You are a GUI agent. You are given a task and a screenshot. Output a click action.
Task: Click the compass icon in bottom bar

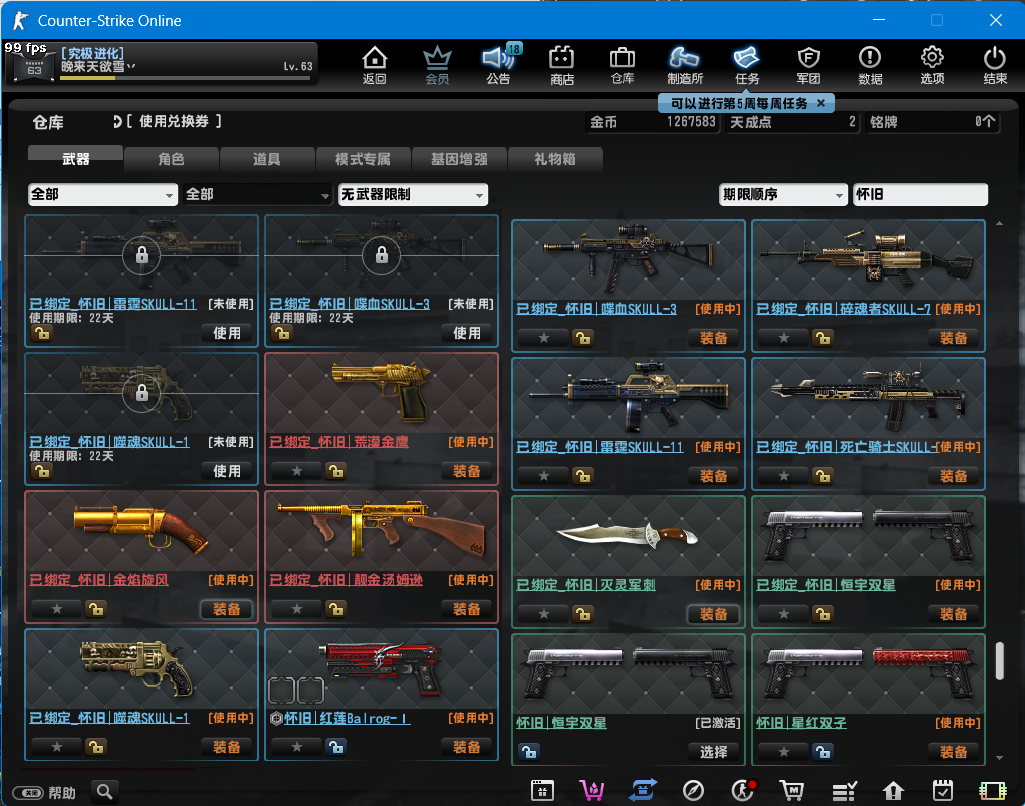(x=693, y=791)
